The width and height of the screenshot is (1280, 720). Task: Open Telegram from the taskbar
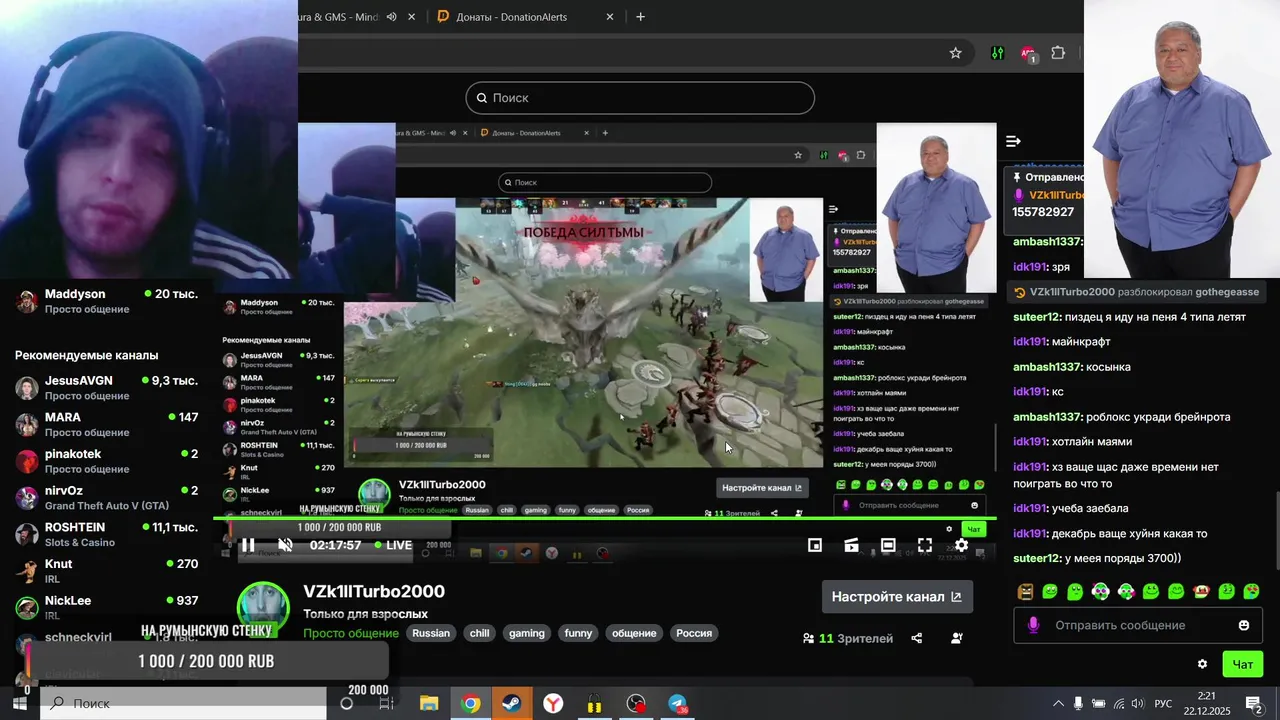679,703
